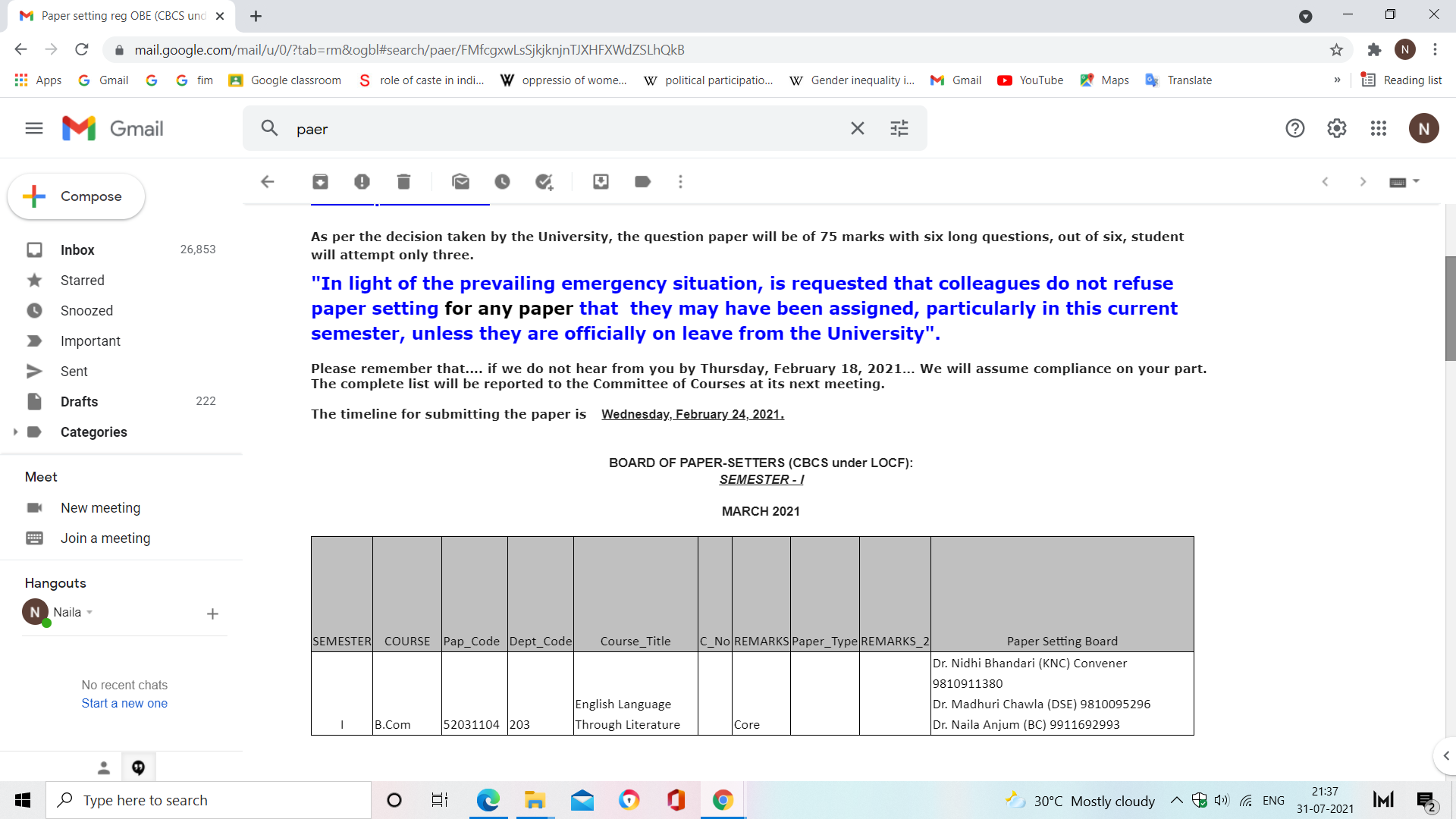Start a new Hangouts chat plus icon

[212, 613]
